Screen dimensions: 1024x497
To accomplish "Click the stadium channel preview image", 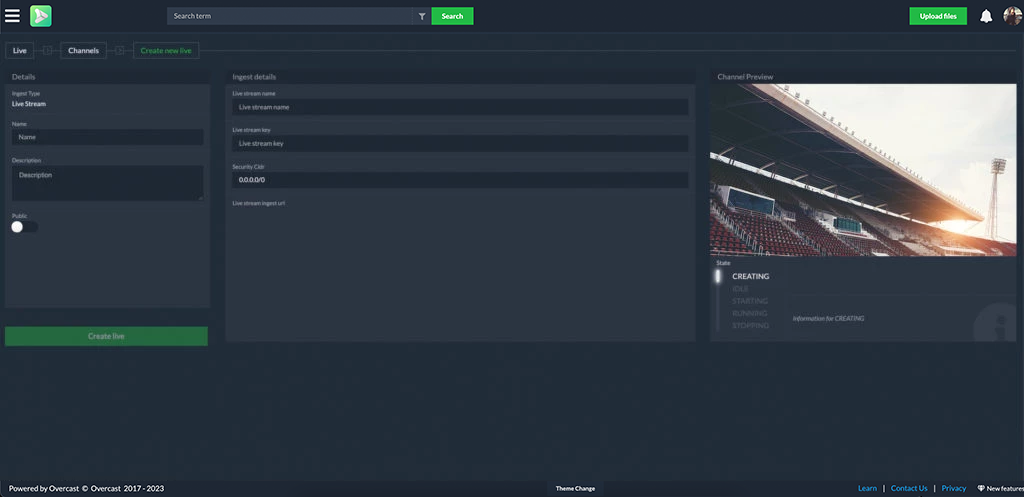I will click(863, 170).
